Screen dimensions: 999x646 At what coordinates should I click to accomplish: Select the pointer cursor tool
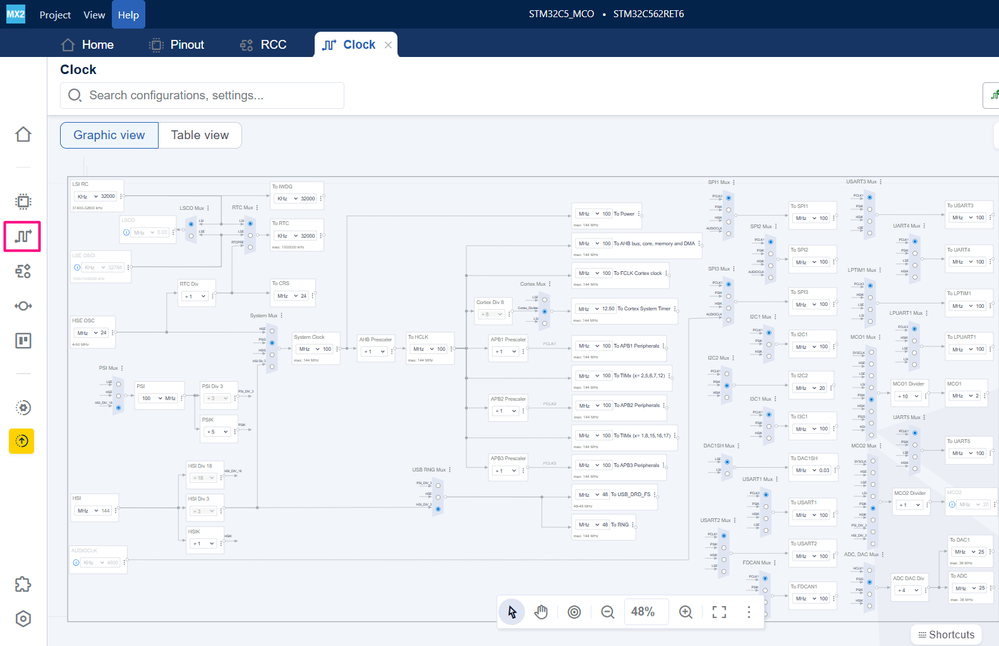click(512, 612)
